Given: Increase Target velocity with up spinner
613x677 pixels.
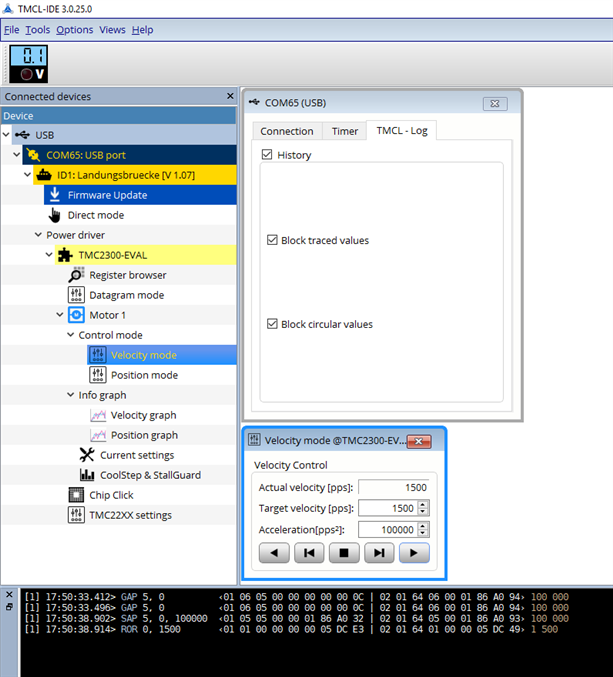Looking at the screenshot, I should coord(423,504).
